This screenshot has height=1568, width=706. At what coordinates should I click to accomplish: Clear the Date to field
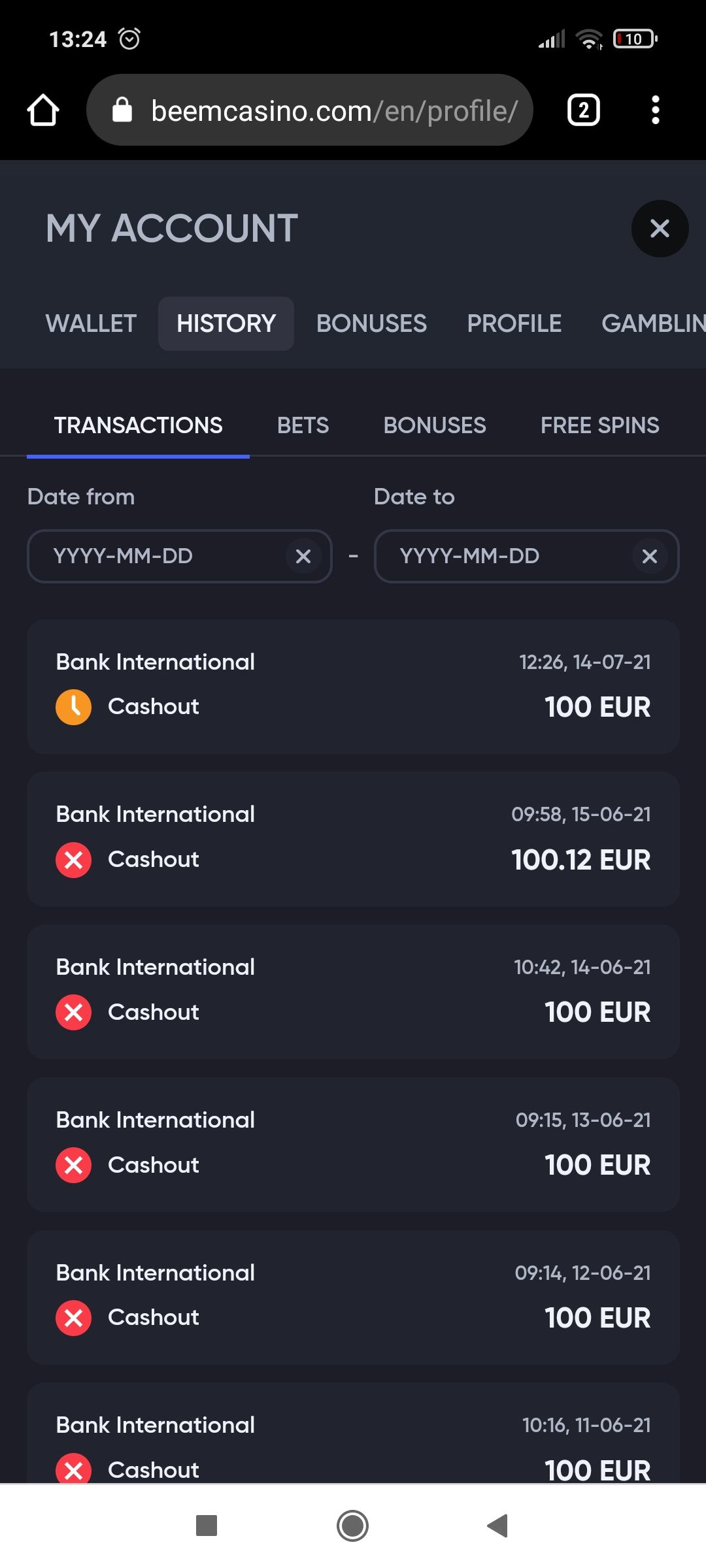[x=649, y=557]
